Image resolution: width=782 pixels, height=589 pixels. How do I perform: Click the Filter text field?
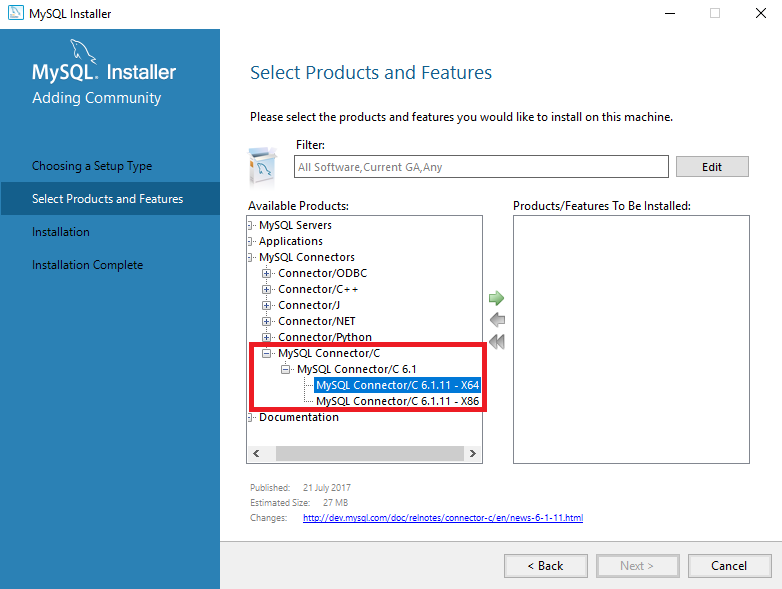481,167
